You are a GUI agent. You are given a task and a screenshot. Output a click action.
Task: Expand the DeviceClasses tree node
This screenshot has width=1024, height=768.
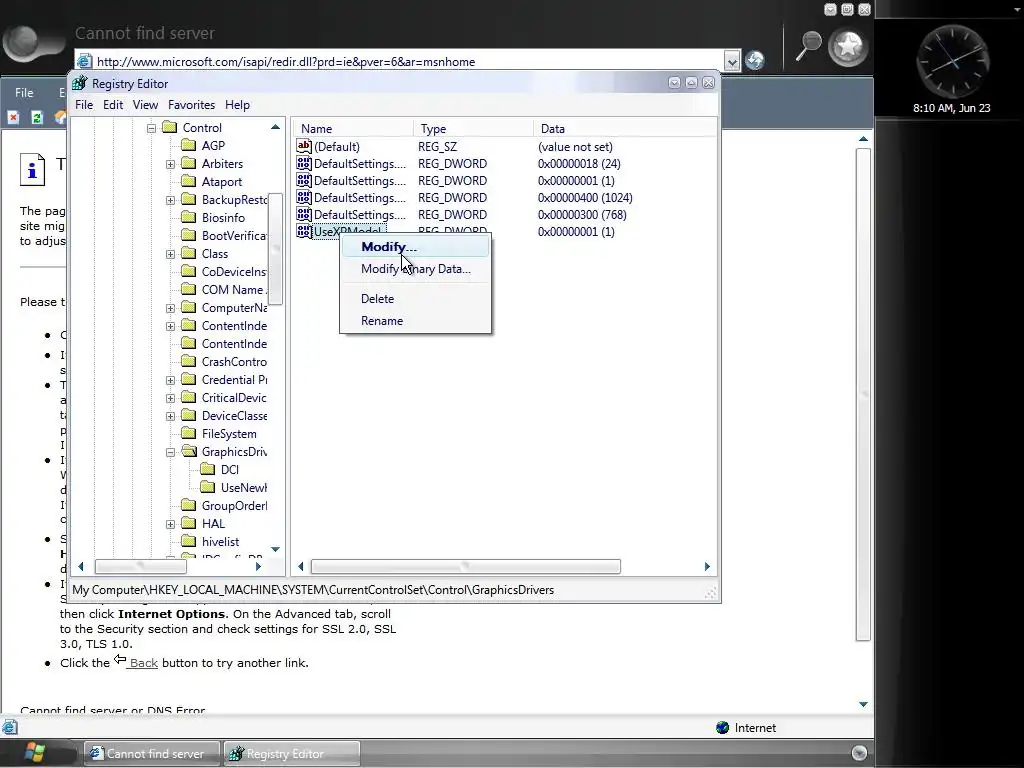pos(170,416)
